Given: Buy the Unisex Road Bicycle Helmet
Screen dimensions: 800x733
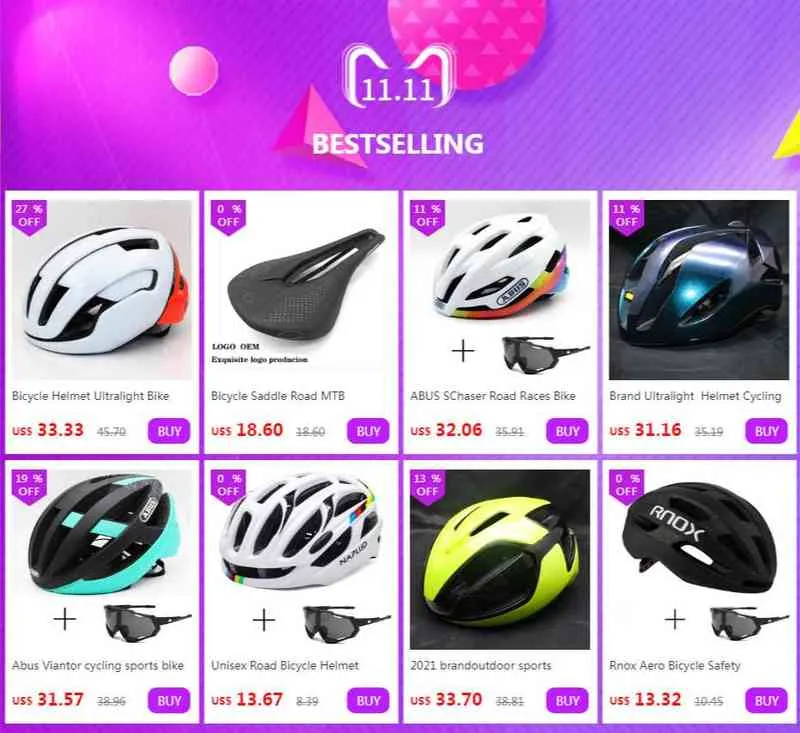Looking at the screenshot, I should click(x=368, y=700).
